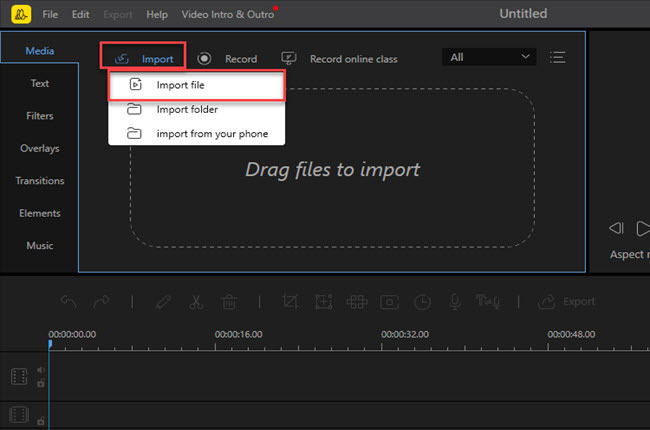
Task: Click the Undo arrow in timeline toolbar
Action: click(68, 301)
